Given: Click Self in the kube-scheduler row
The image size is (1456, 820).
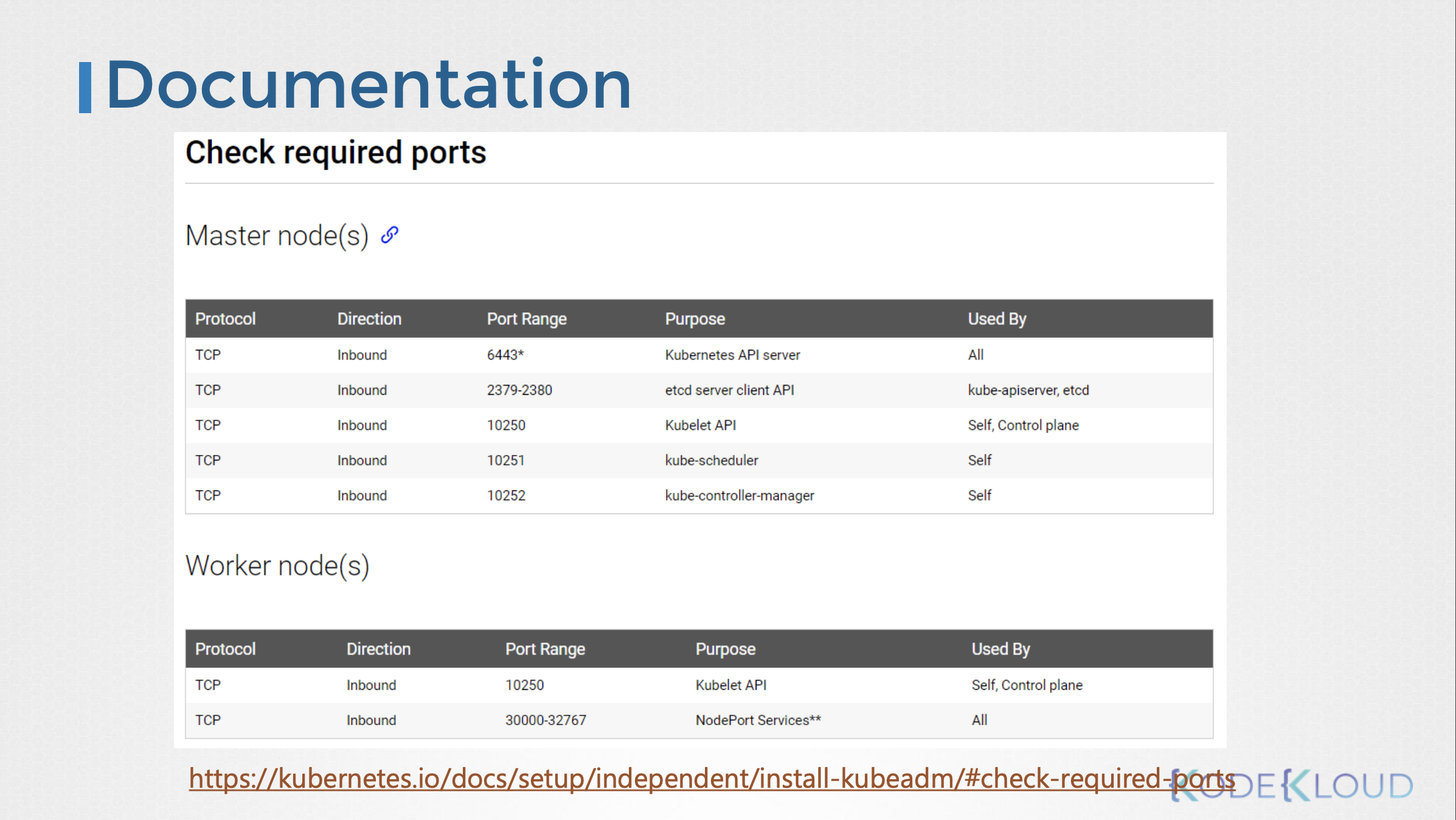Looking at the screenshot, I should [x=979, y=460].
